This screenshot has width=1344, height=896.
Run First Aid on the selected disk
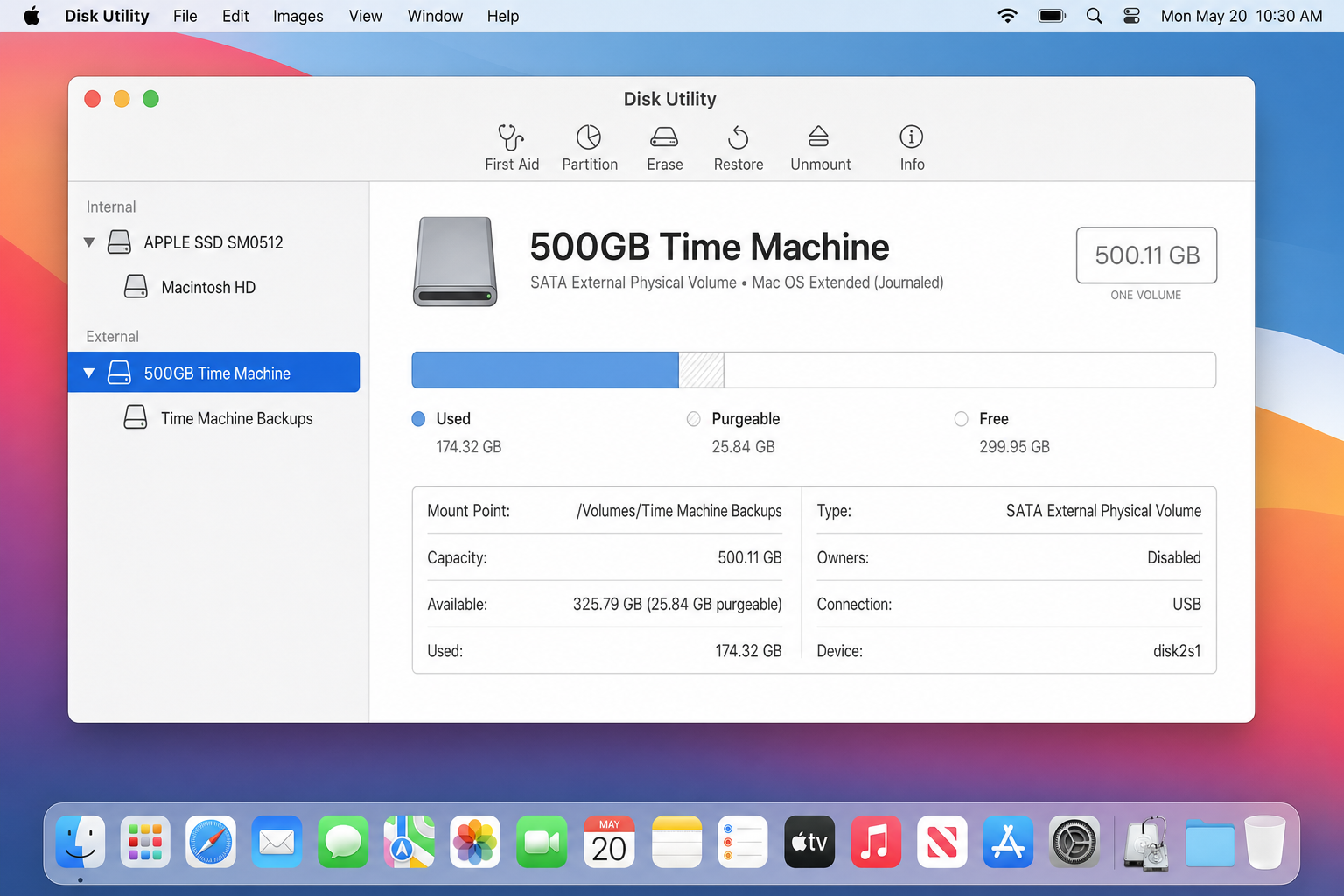[512, 148]
